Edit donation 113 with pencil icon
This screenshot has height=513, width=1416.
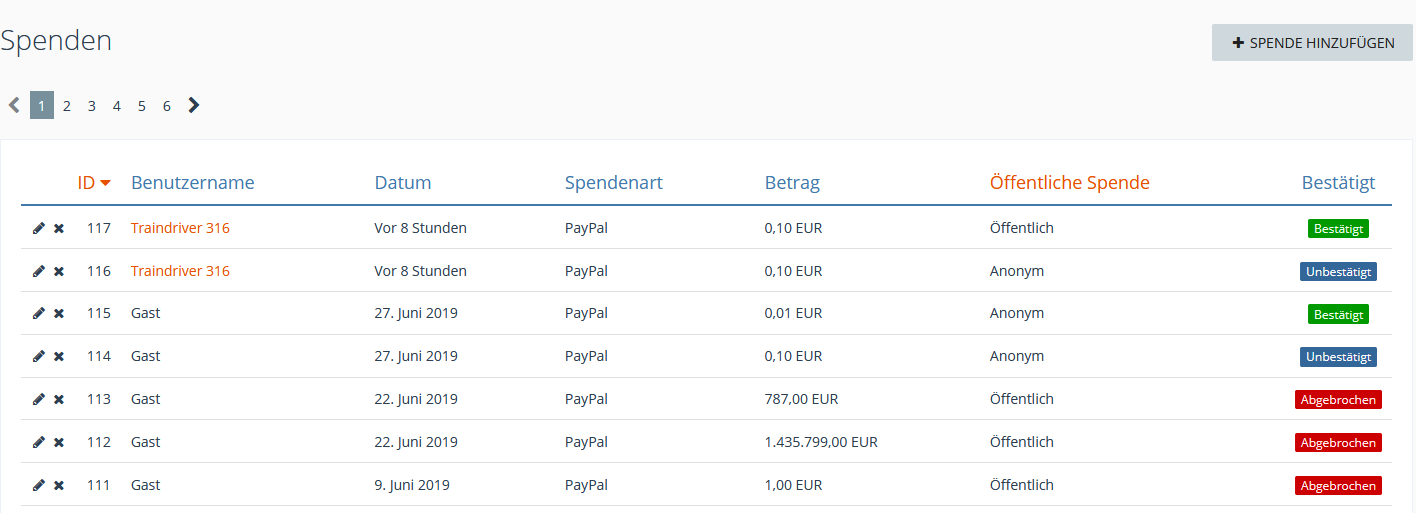click(39, 399)
